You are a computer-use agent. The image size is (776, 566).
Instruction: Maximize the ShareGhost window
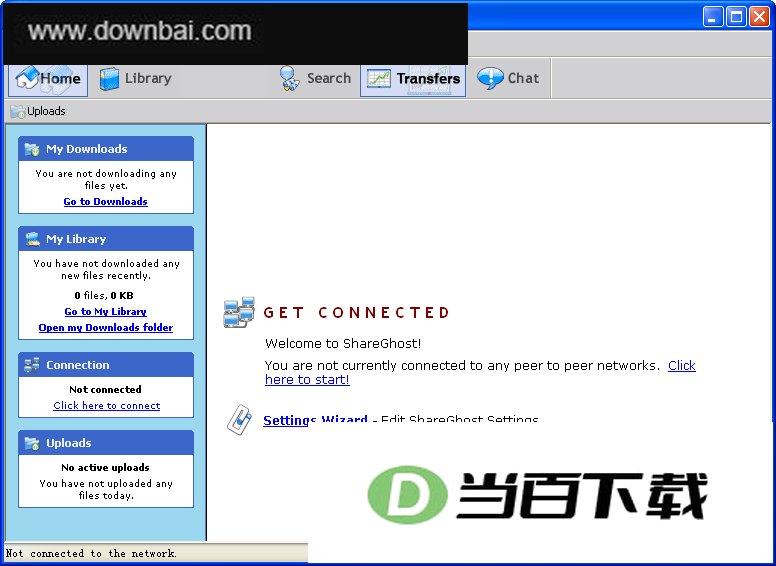(736, 17)
